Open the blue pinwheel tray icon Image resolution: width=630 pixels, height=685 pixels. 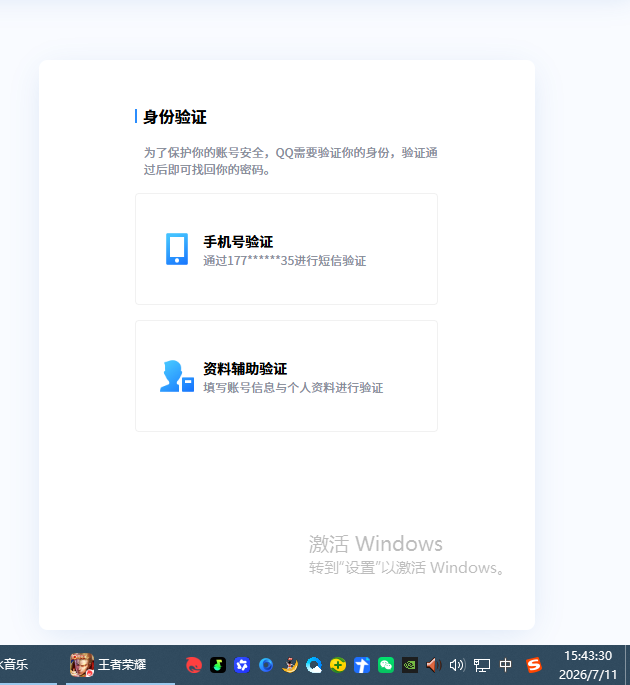coord(242,665)
